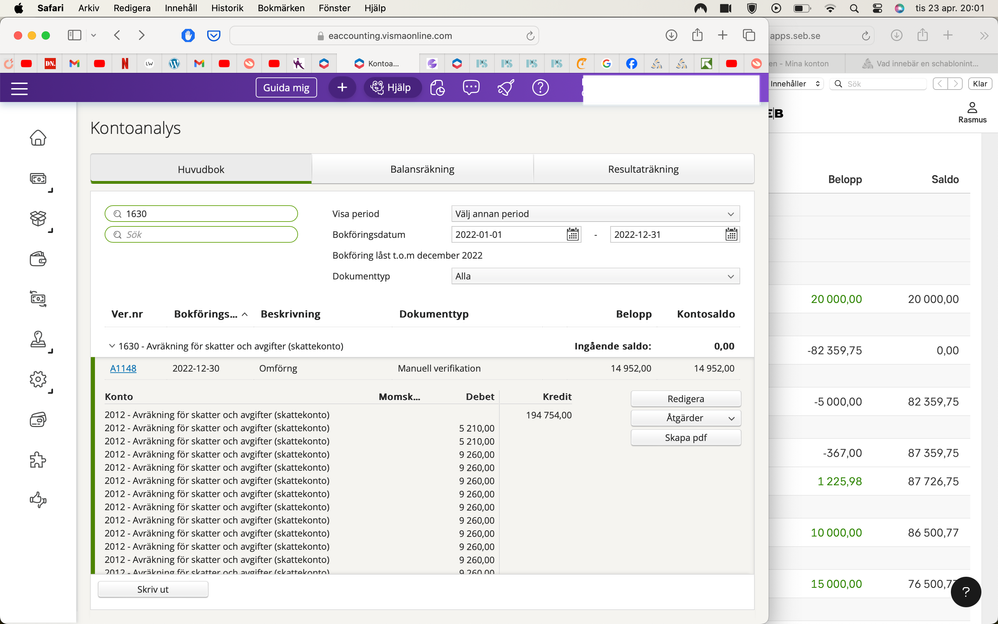Click the empty Sök search field
The image size is (998, 624).
pos(201,235)
